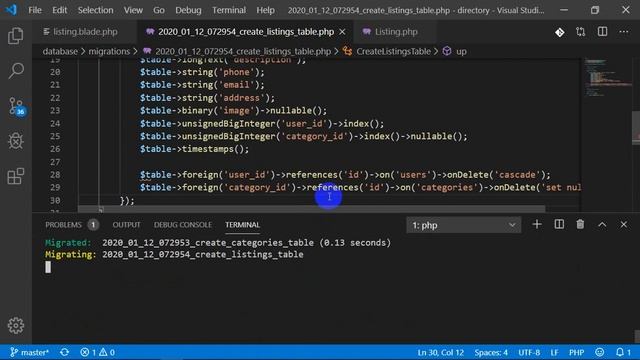Open the Debug menu
Viewport: 640px width, 360px height.
click(188, 10)
